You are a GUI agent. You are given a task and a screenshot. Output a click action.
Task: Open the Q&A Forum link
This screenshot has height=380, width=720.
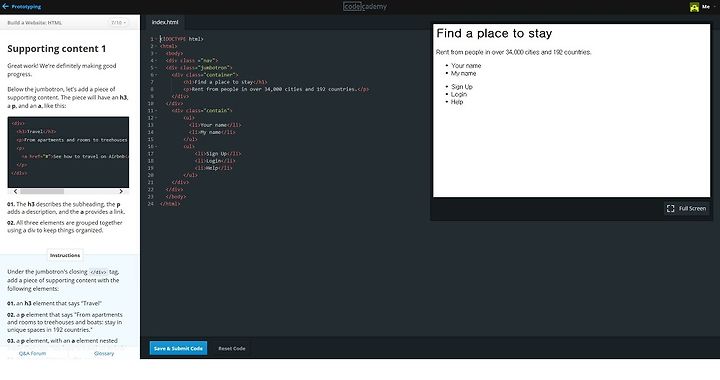(x=33, y=353)
